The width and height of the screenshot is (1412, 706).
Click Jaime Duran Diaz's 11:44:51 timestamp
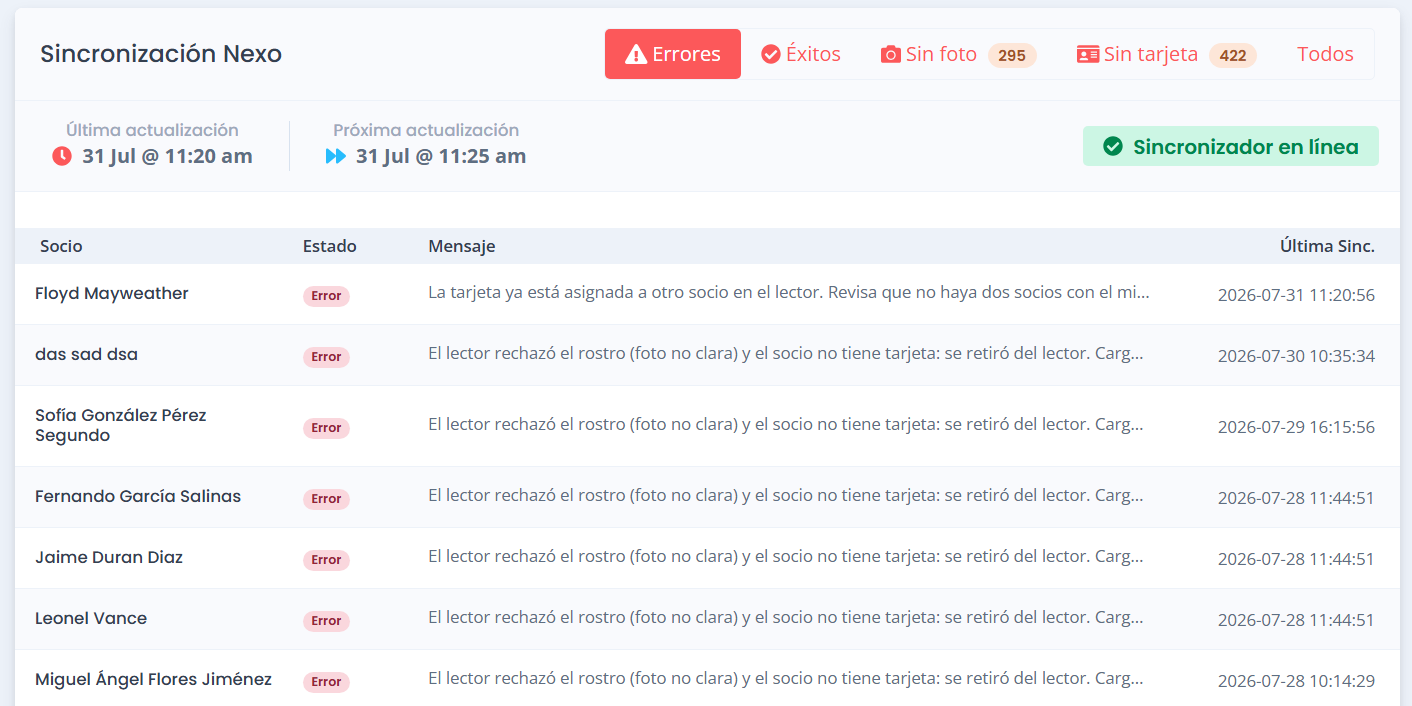[x=1296, y=559]
